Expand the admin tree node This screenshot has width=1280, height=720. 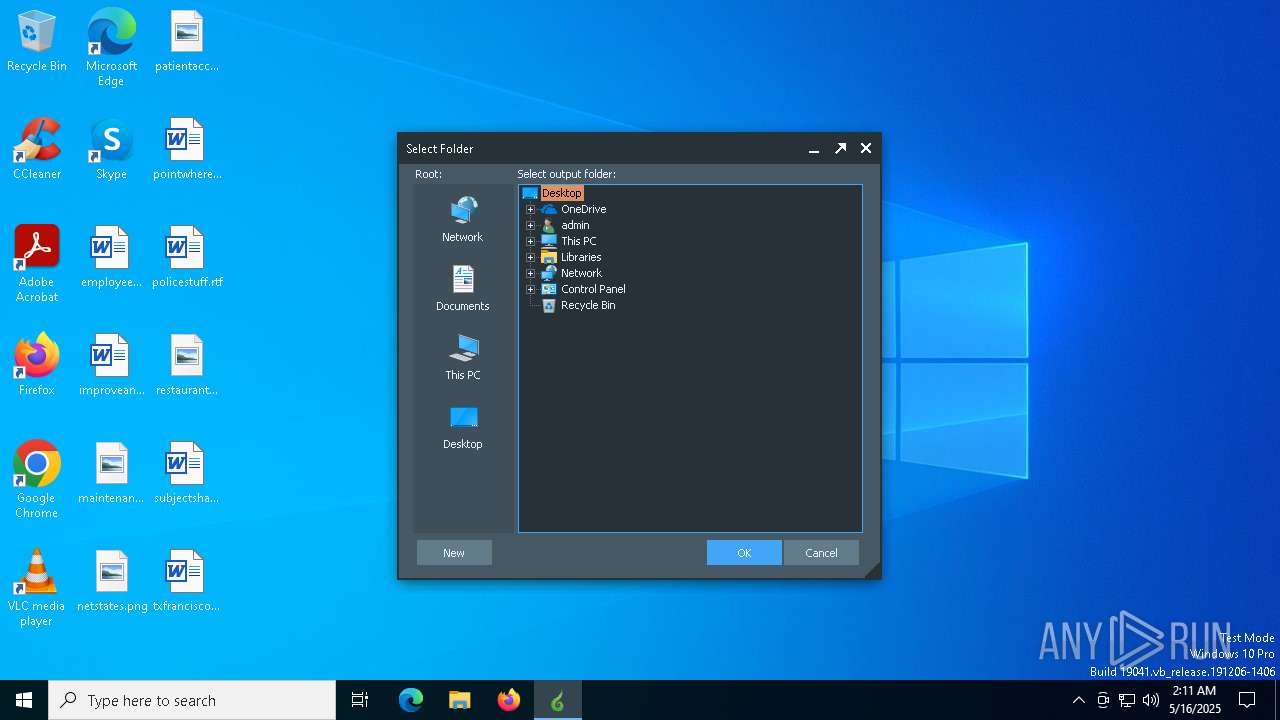click(531, 225)
